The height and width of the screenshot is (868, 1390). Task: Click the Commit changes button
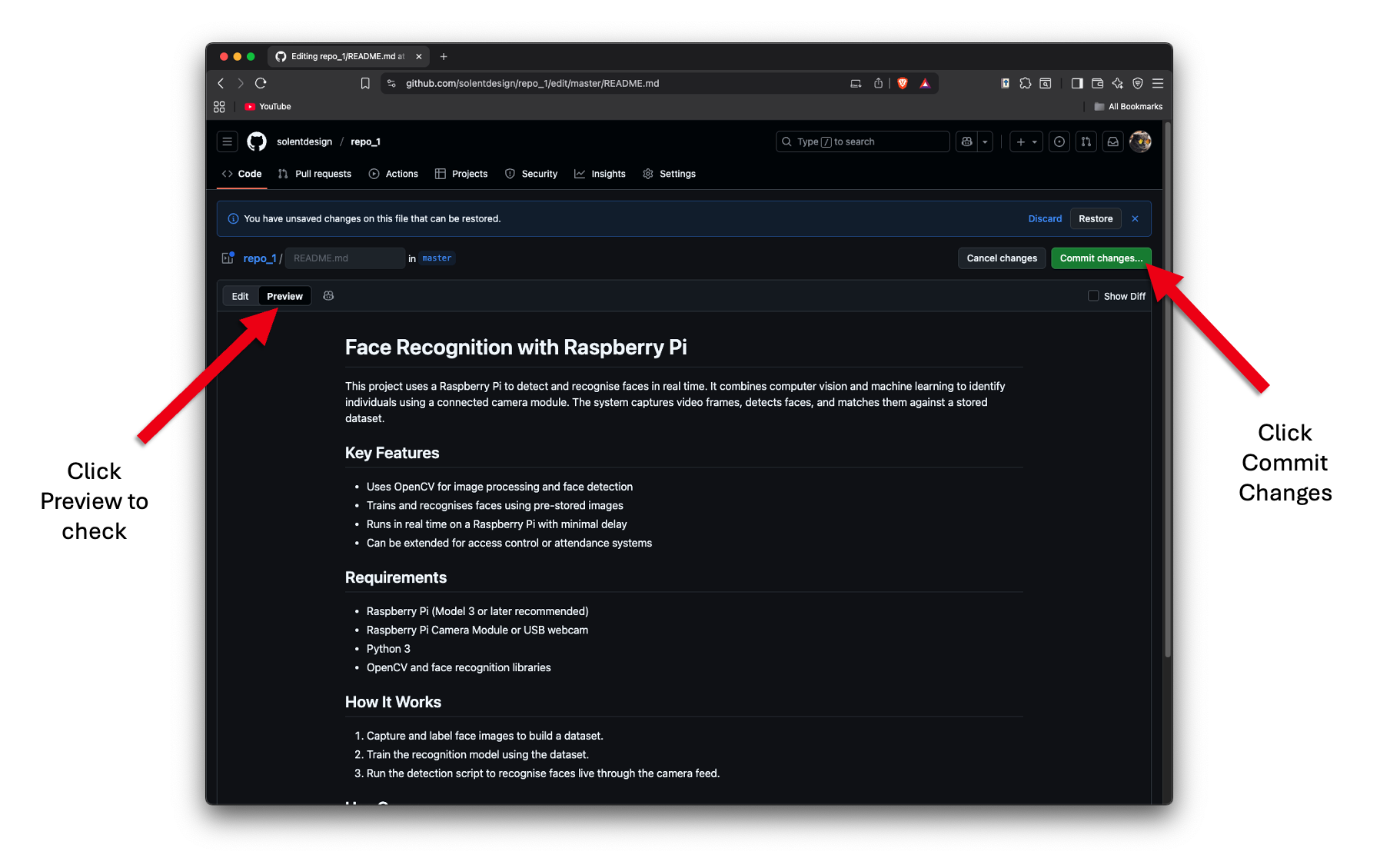coord(1100,258)
